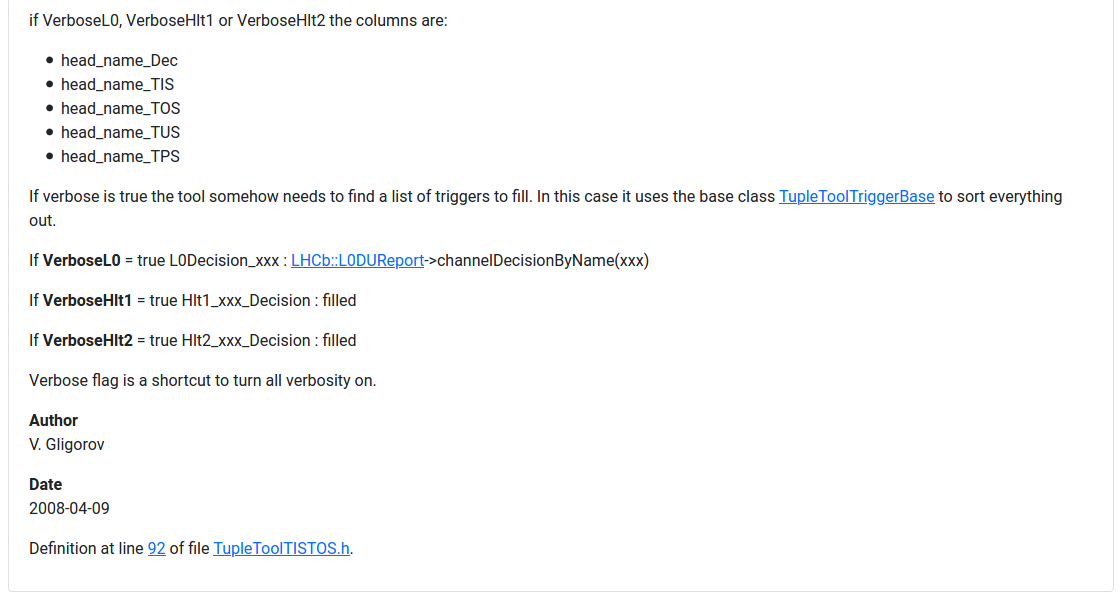Click the author name V. Gligorov
The width and height of the screenshot is (1120, 599).
[66, 445]
